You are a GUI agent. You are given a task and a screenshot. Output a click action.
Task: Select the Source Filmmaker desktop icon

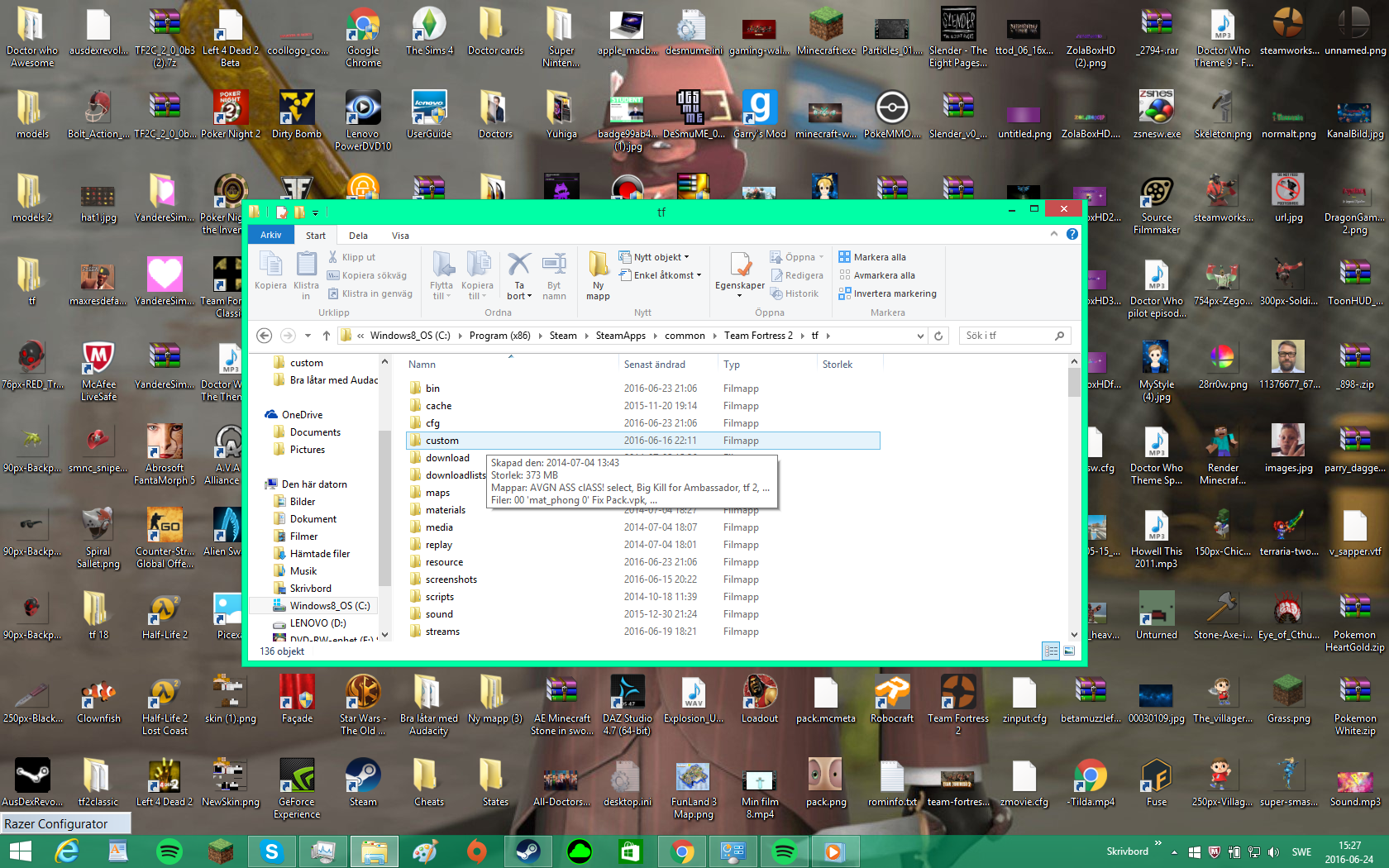[1157, 206]
